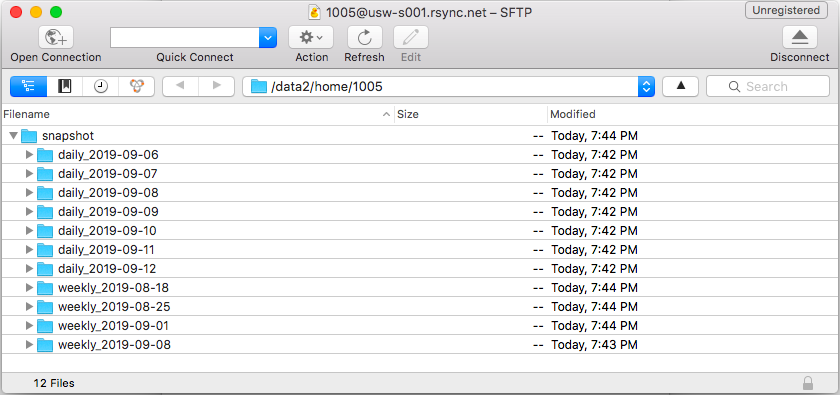Click the Unregistered button
The width and height of the screenshot is (840, 395).
coord(786,10)
